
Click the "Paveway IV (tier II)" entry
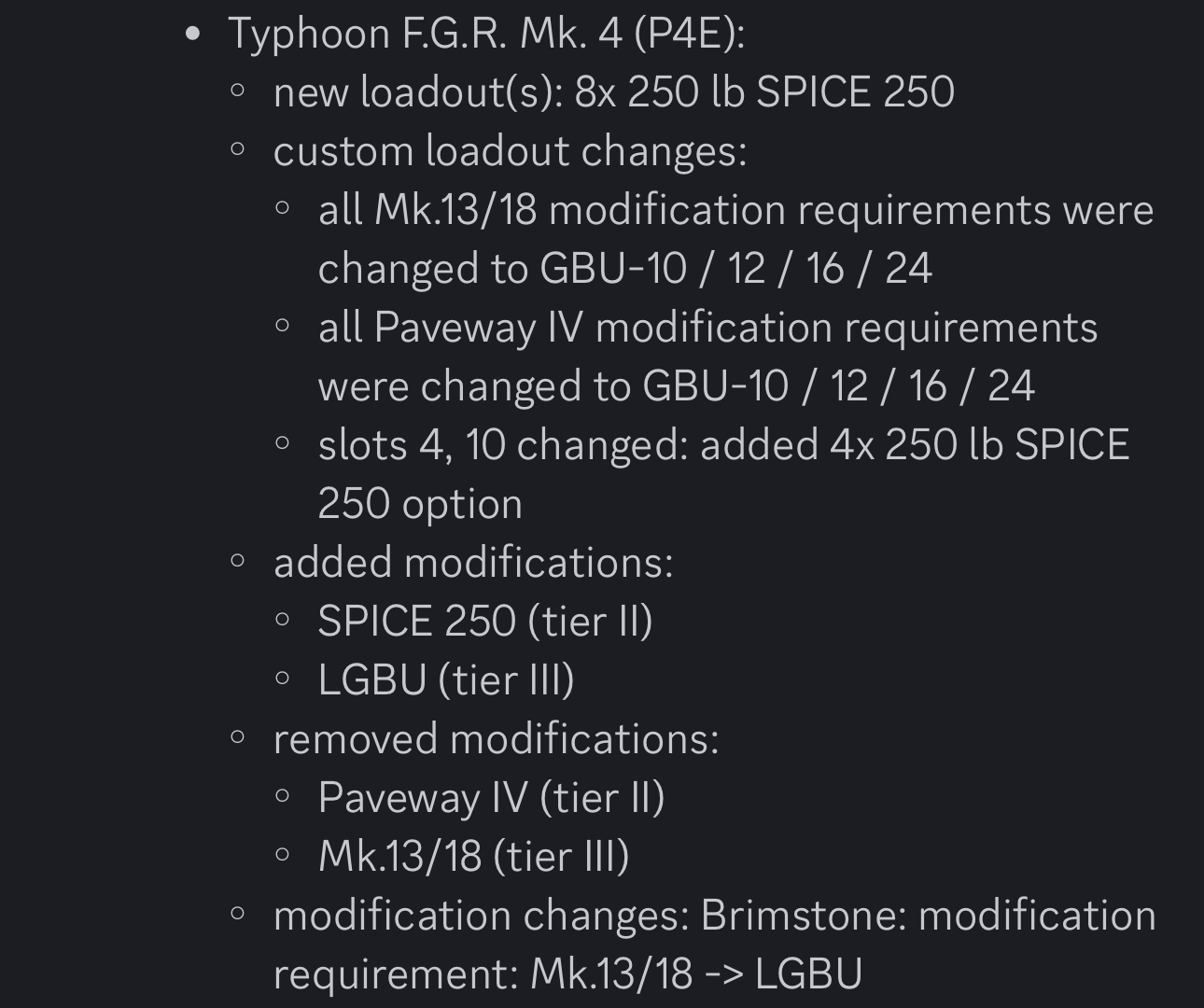(x=491, y=798)
